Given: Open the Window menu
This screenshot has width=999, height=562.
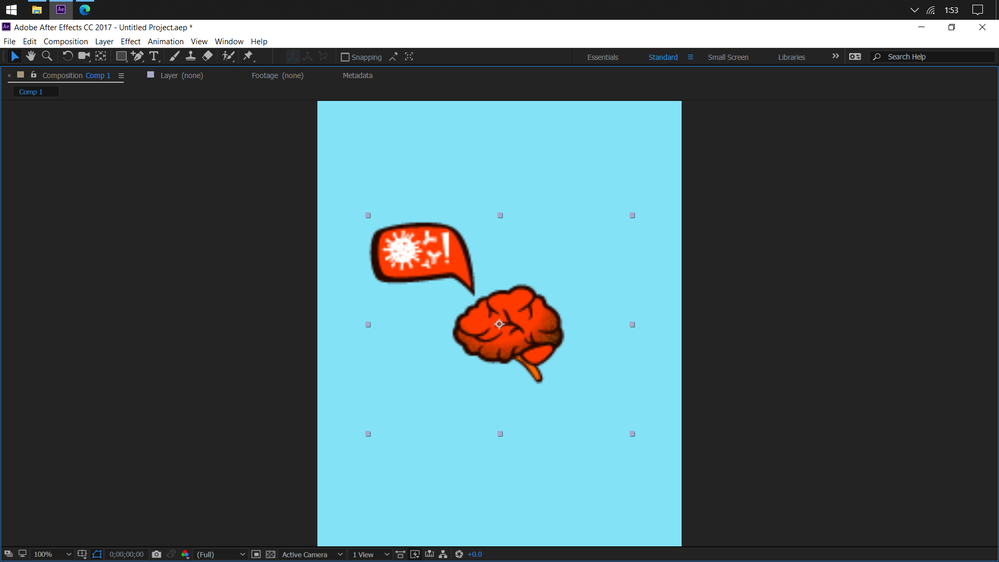Looking at the screenshot, I should click(229, 41).
